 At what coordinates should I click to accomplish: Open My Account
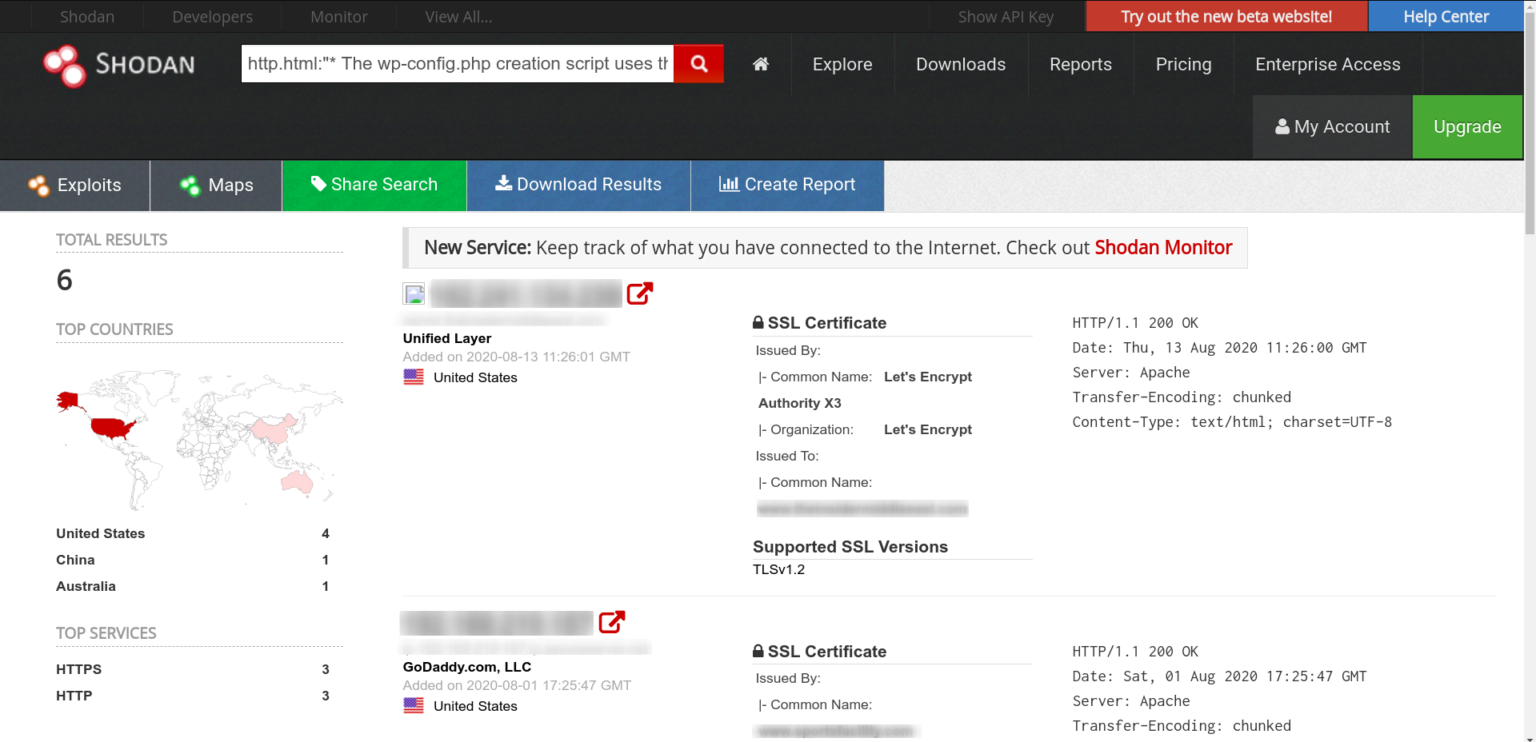1332,127
